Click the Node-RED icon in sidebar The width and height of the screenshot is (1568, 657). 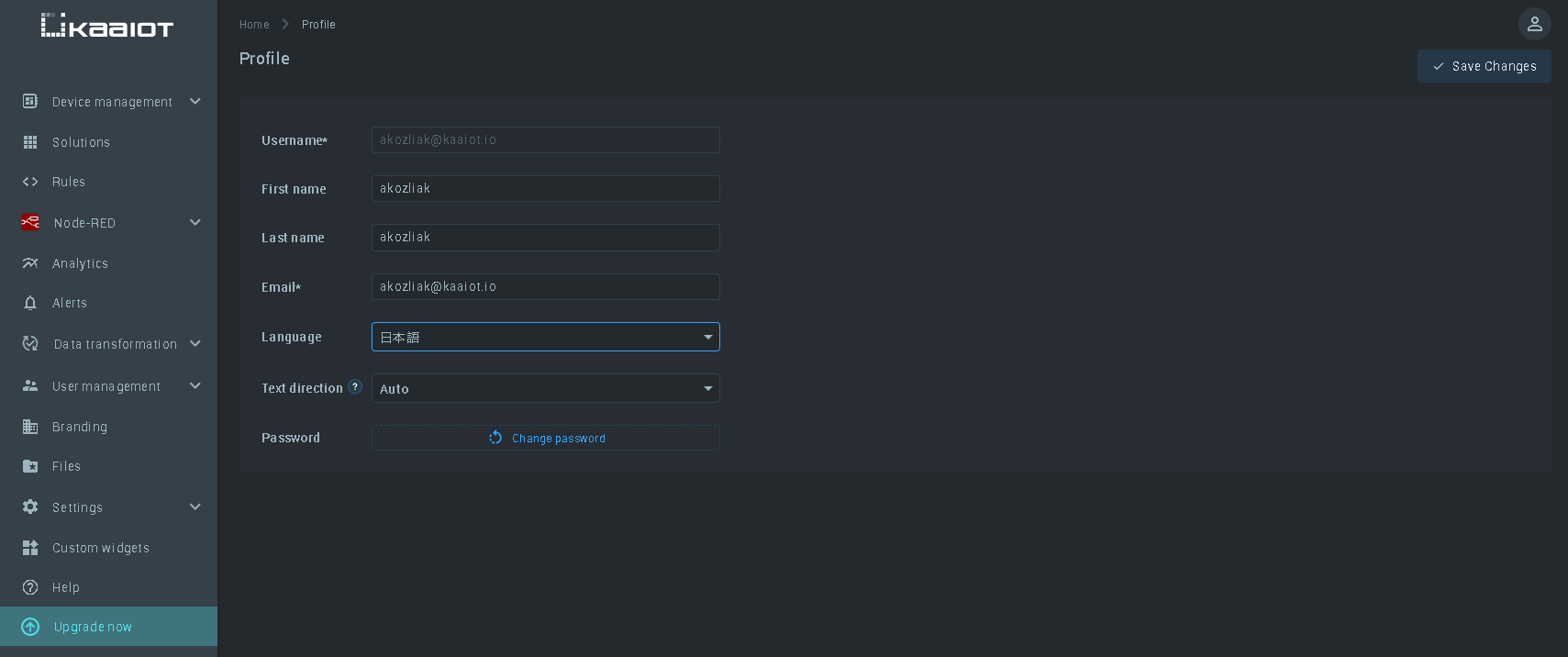[x=30, y=222]
